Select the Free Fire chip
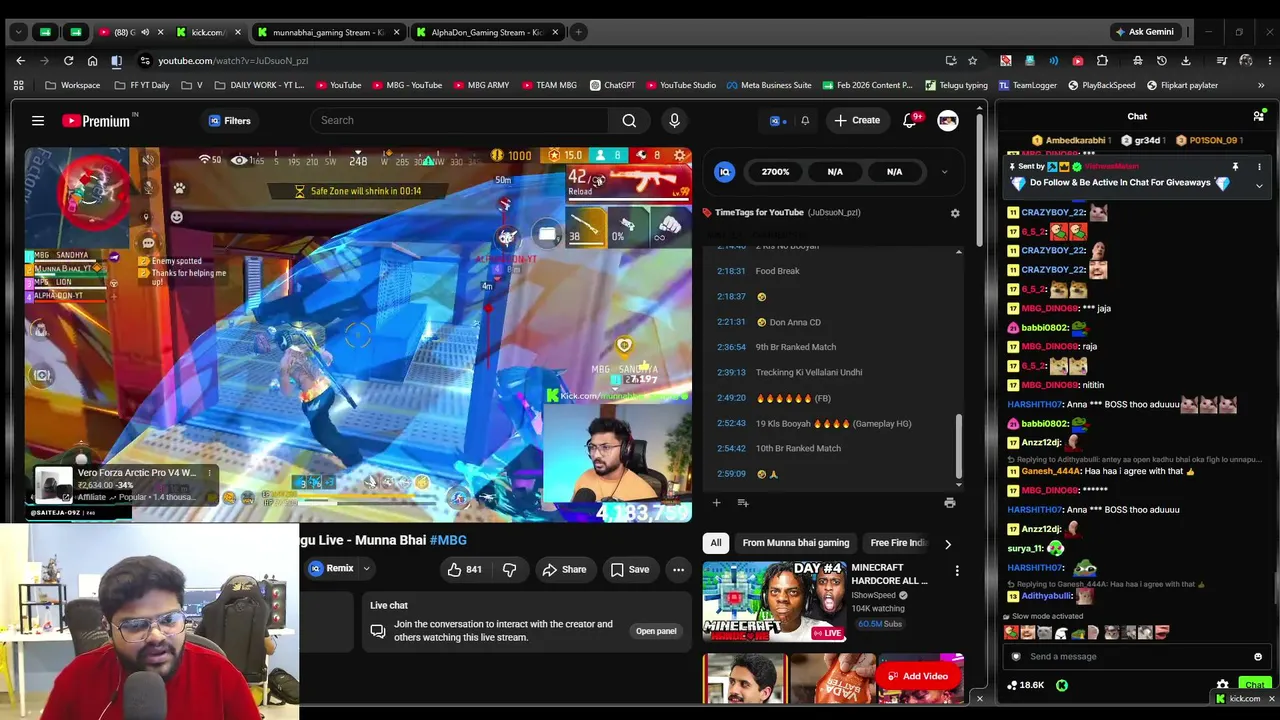This screenshot has width=1280, height=720. click(x=897, y=543)
